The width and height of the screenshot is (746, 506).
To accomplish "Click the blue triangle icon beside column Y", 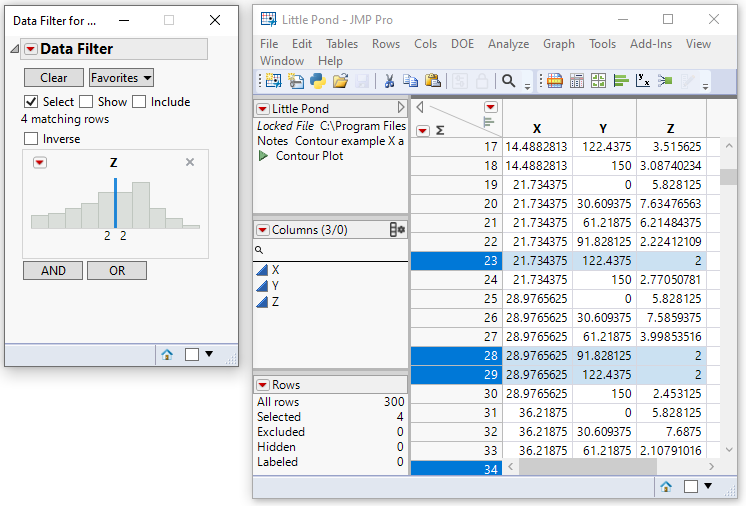I will (x=262, y=286).
